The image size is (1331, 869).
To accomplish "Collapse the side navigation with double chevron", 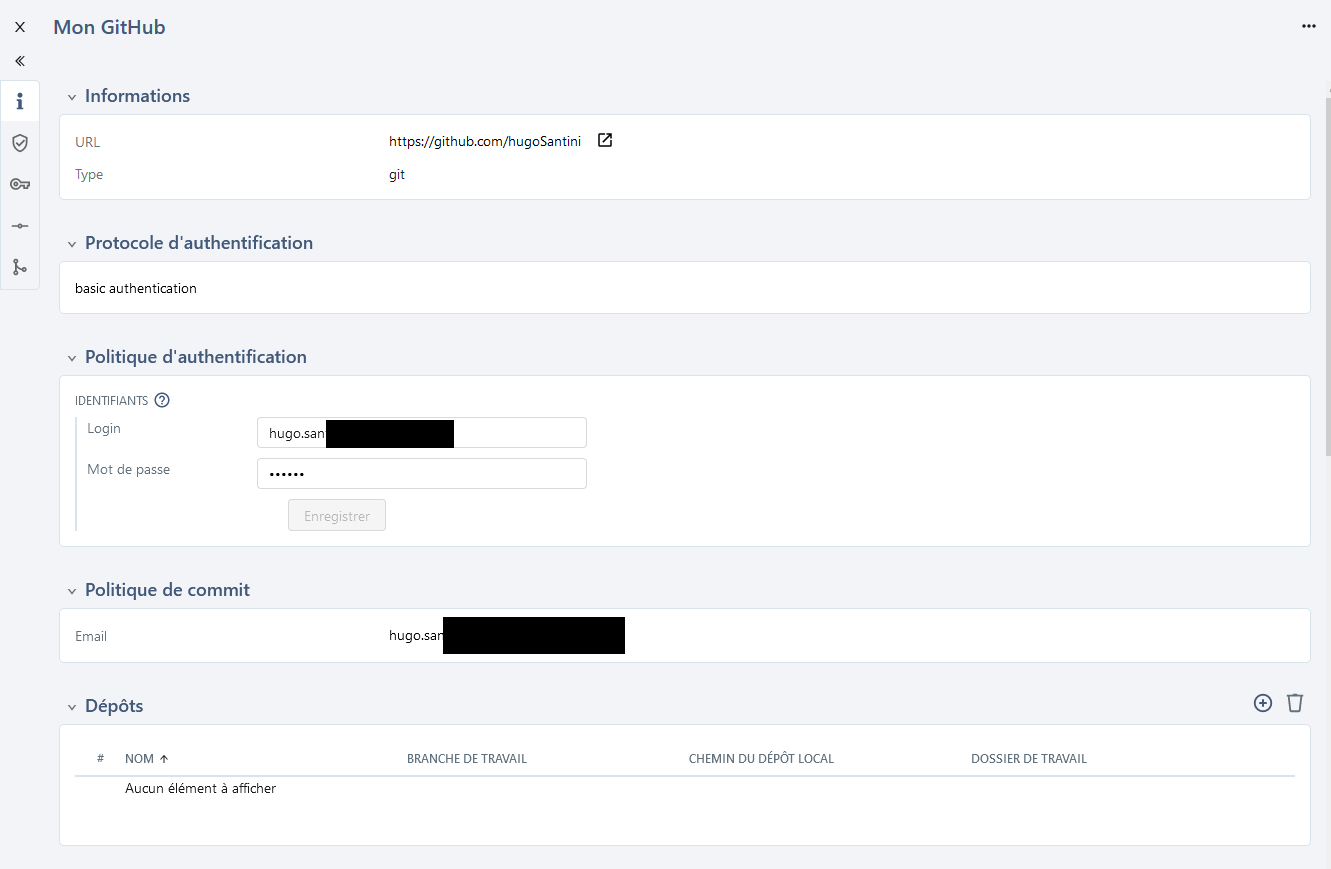I will tap(20, 61).
